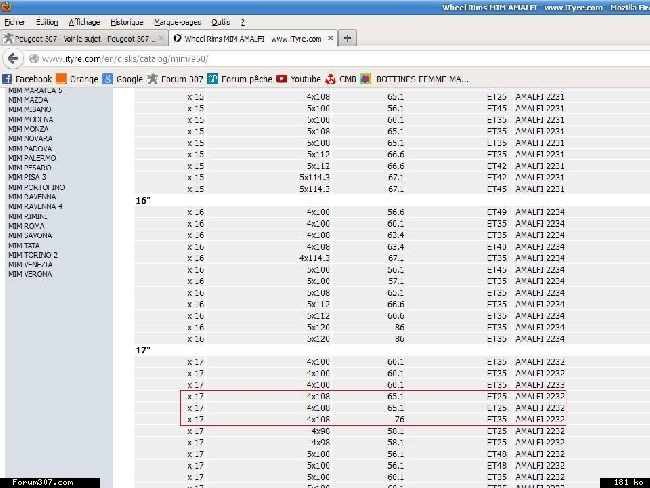
Task: Close the Wheel Rims MIM AMALFI tab
Action: (330, 38)
